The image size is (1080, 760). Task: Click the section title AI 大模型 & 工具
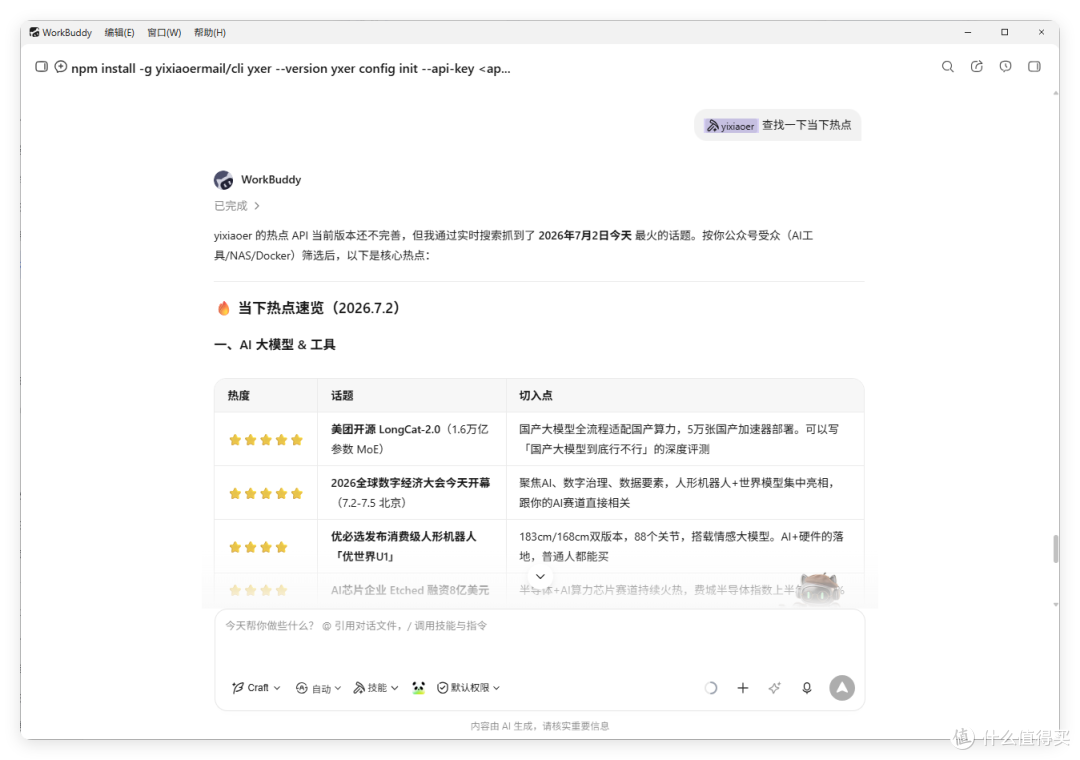275,345
